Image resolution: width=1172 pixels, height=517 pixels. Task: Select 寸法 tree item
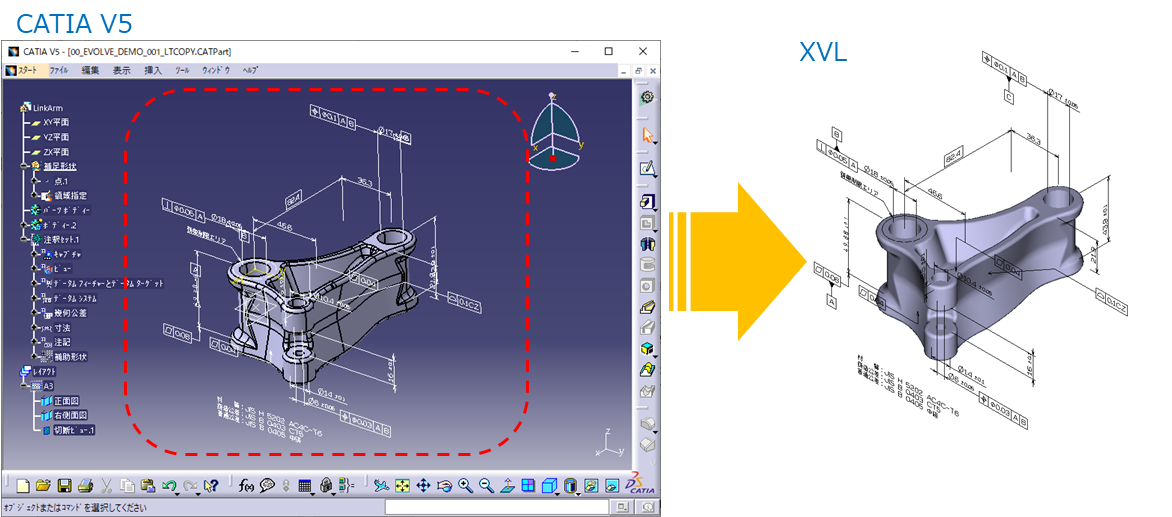pyautogui.click(x=62, y=328)
